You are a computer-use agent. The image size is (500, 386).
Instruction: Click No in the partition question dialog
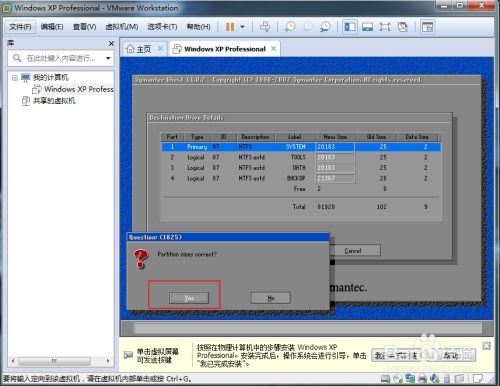click(270, 298)
